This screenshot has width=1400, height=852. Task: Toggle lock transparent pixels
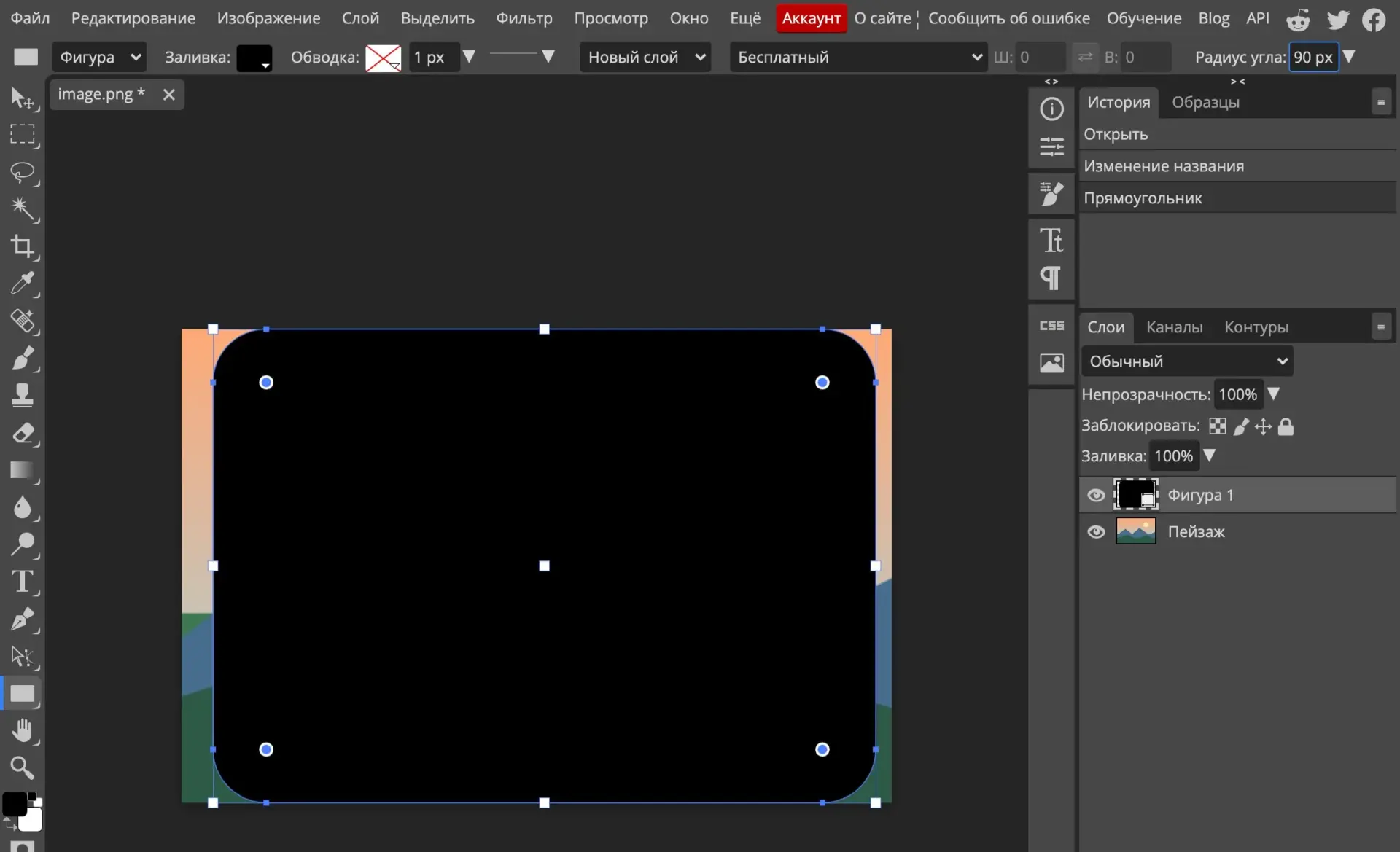point(1217,426)
